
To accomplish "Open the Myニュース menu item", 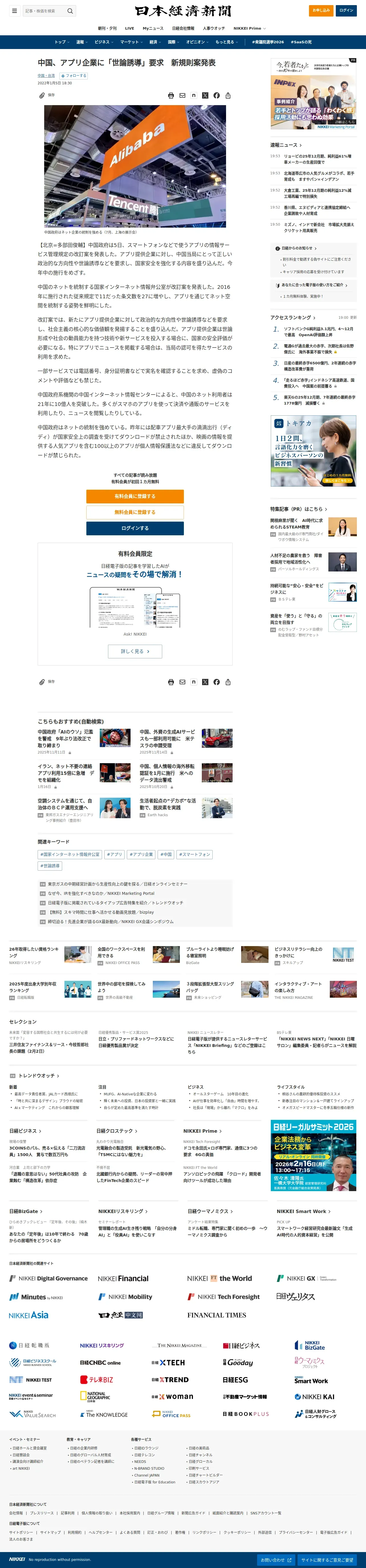I will (153, 28).
